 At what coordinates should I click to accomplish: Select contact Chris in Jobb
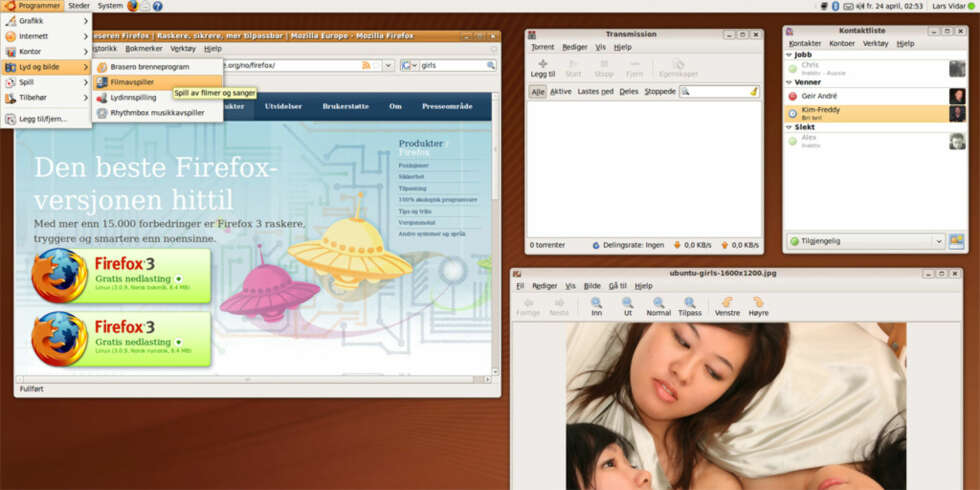pyautogui.click(x=875, y=68)
